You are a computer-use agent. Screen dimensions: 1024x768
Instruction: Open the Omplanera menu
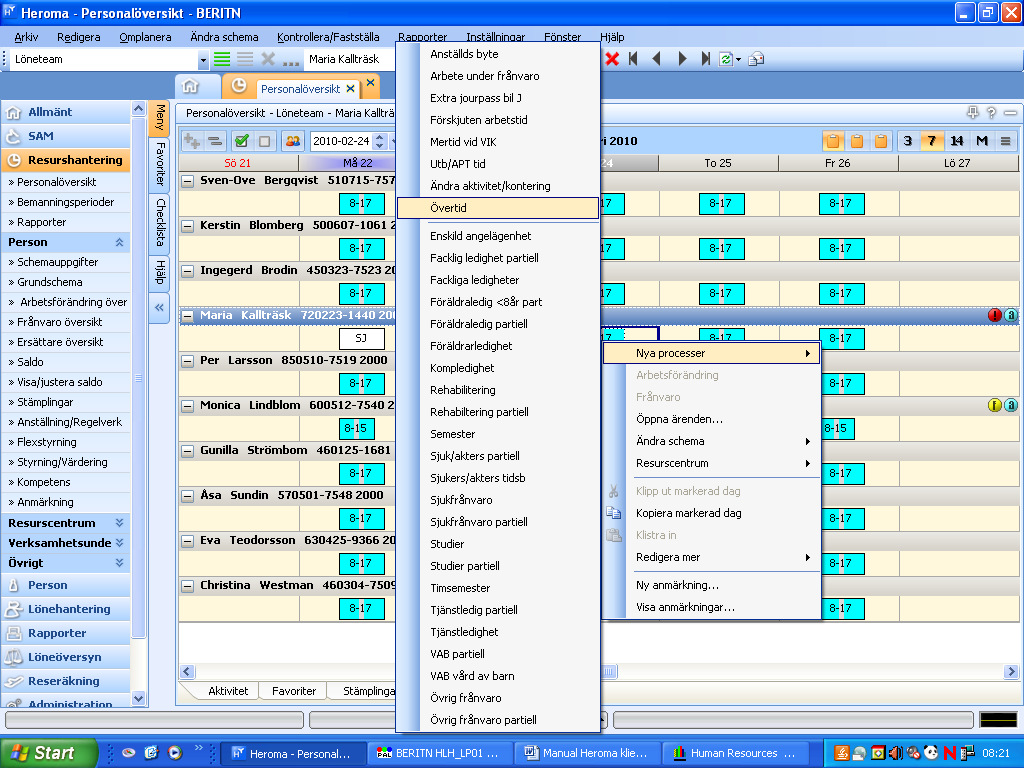[x=145, y=37]
